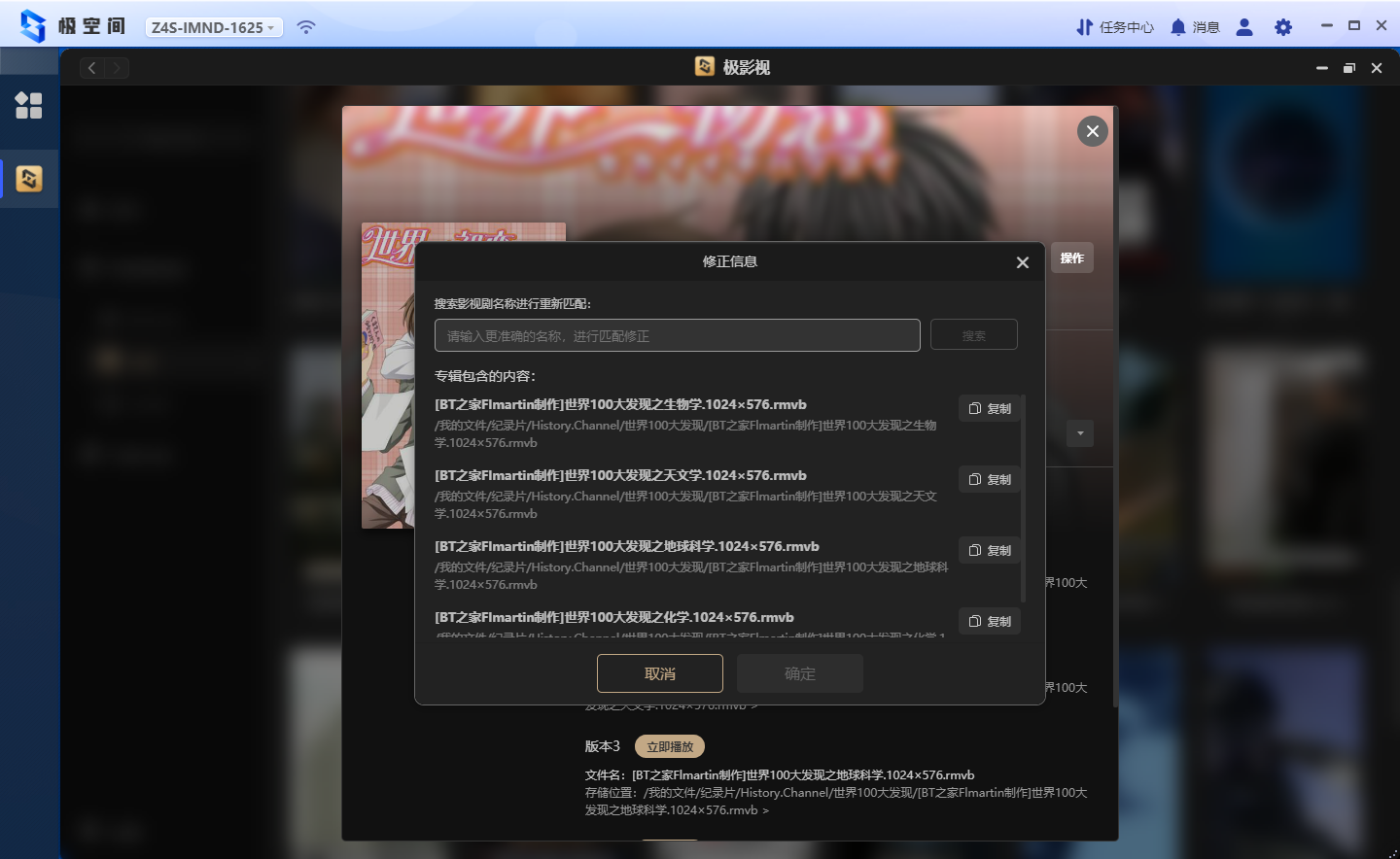
Task: Click the dialog's file list scrollbar
Action: point(1024,498)
